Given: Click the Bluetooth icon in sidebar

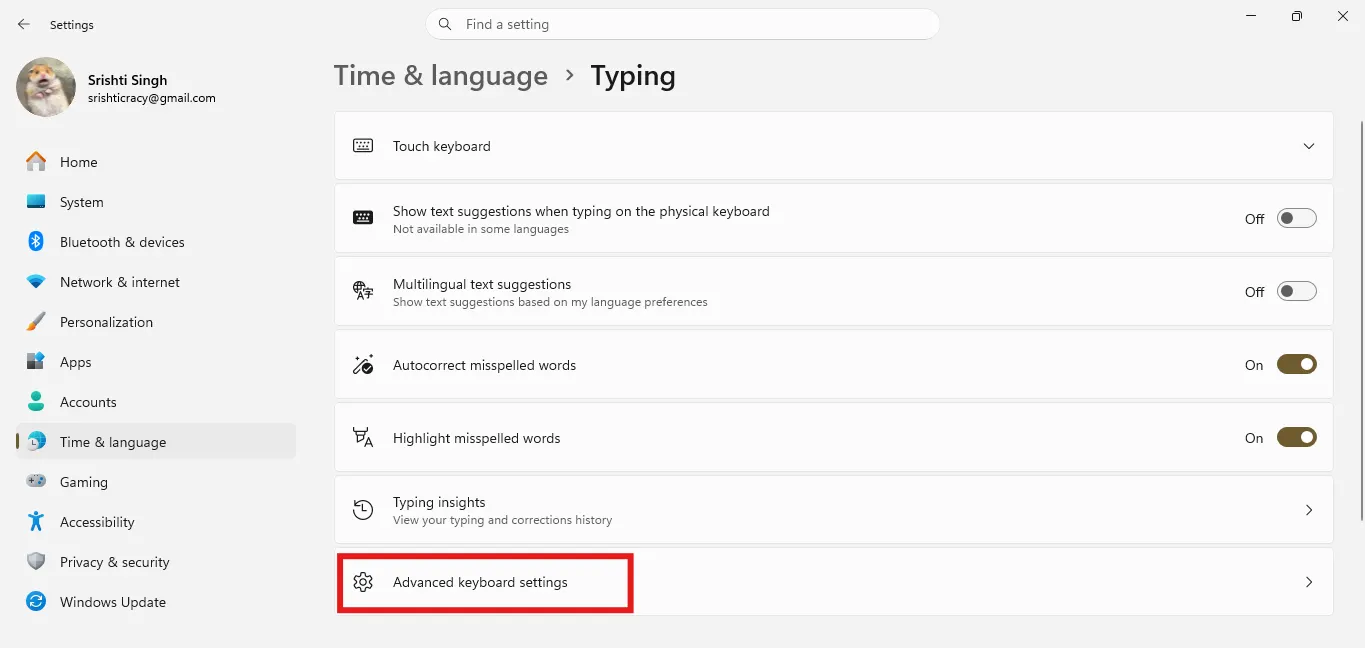Looking at the screenshot, I should pos(36,242).
